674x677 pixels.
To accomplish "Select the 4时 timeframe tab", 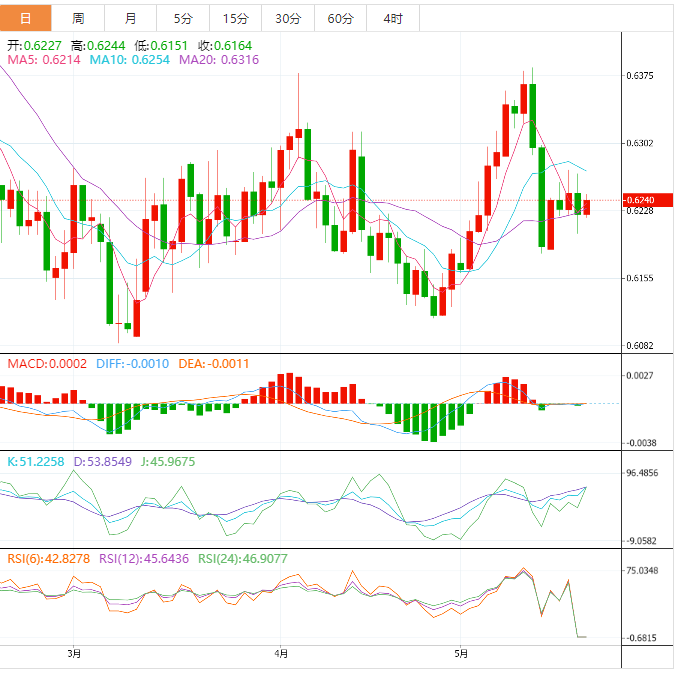I will tap(392, 18).
